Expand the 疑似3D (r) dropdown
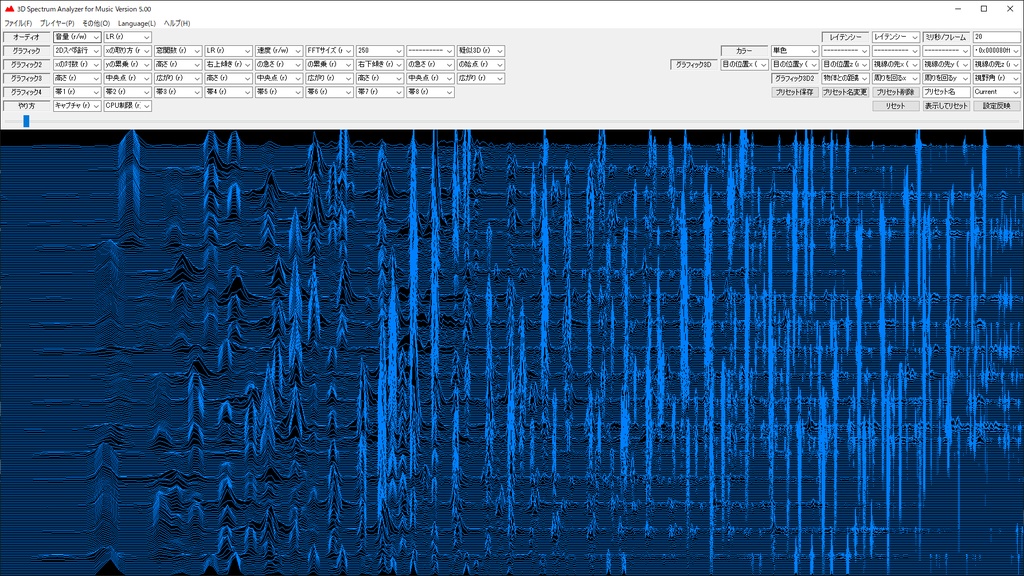The width and height of the screenshot is (1024, 576). 481,51
